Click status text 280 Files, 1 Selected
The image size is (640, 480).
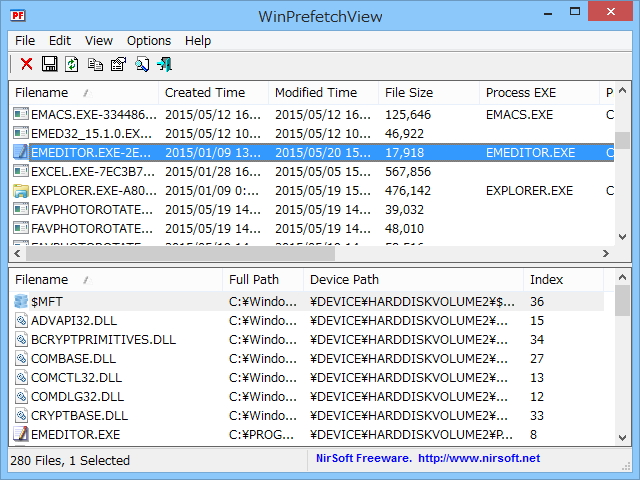tap(70, 460)
